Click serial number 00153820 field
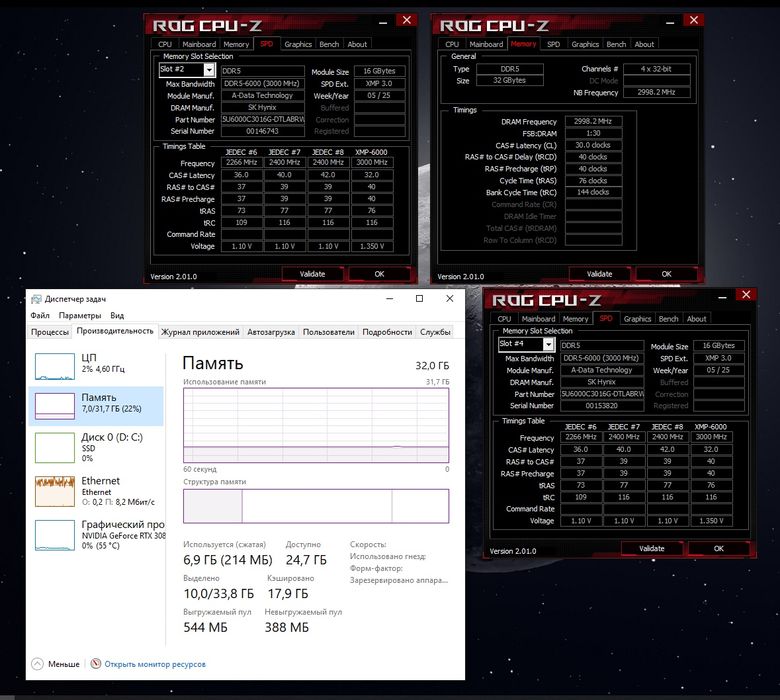780x700 pixels. 602,405
